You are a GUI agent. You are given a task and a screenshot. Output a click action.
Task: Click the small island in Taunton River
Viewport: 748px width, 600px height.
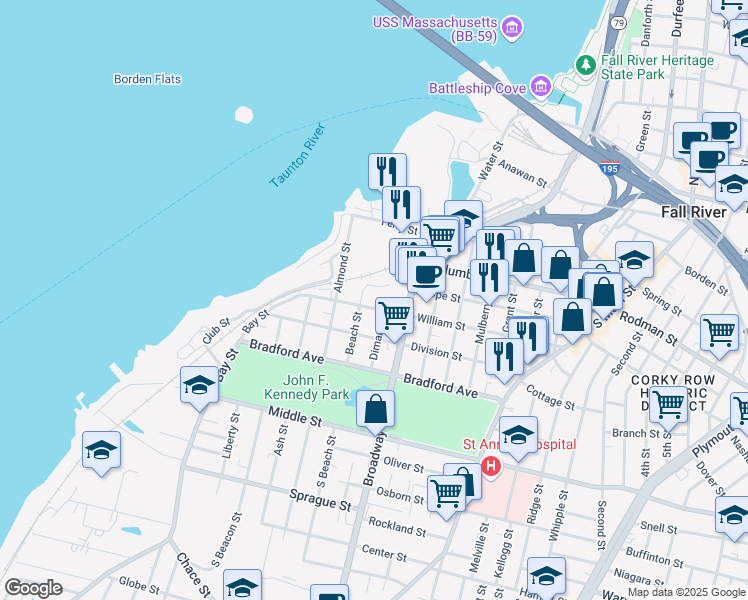tap(244, 114)
